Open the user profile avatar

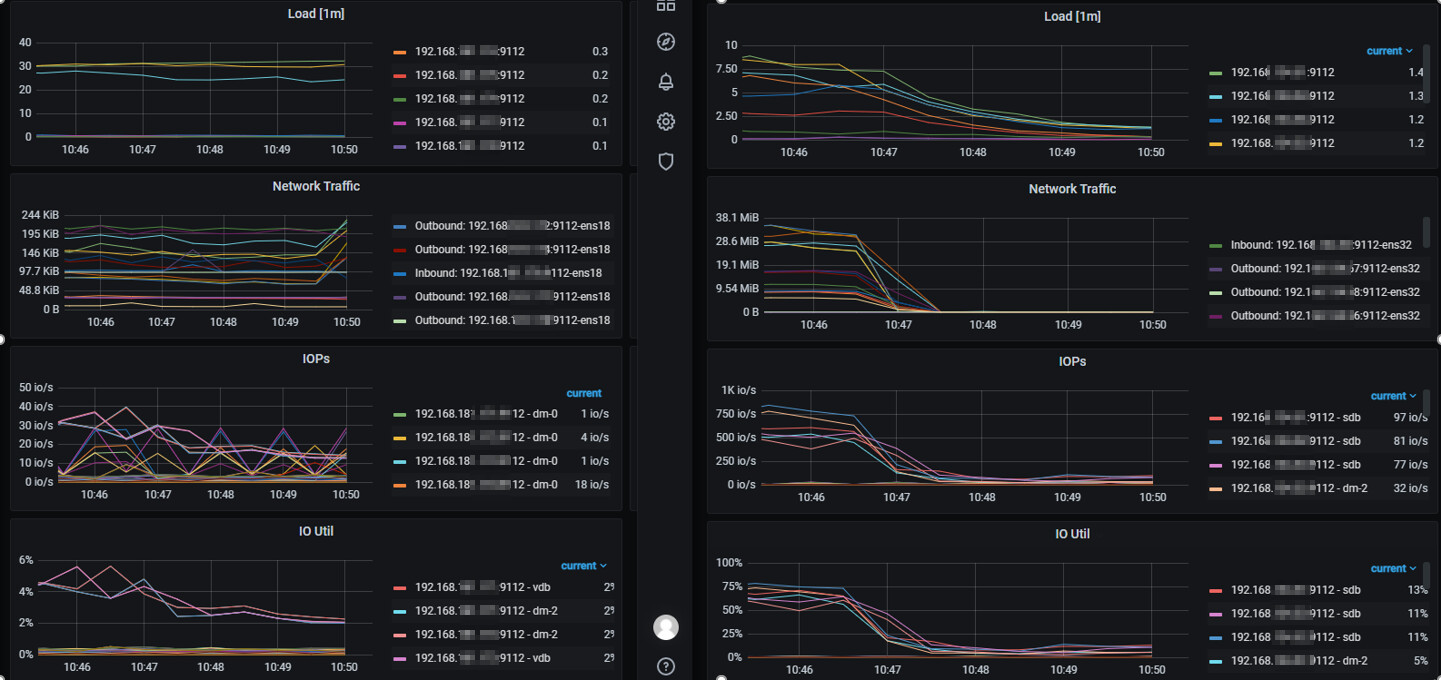tap(666, 627)
